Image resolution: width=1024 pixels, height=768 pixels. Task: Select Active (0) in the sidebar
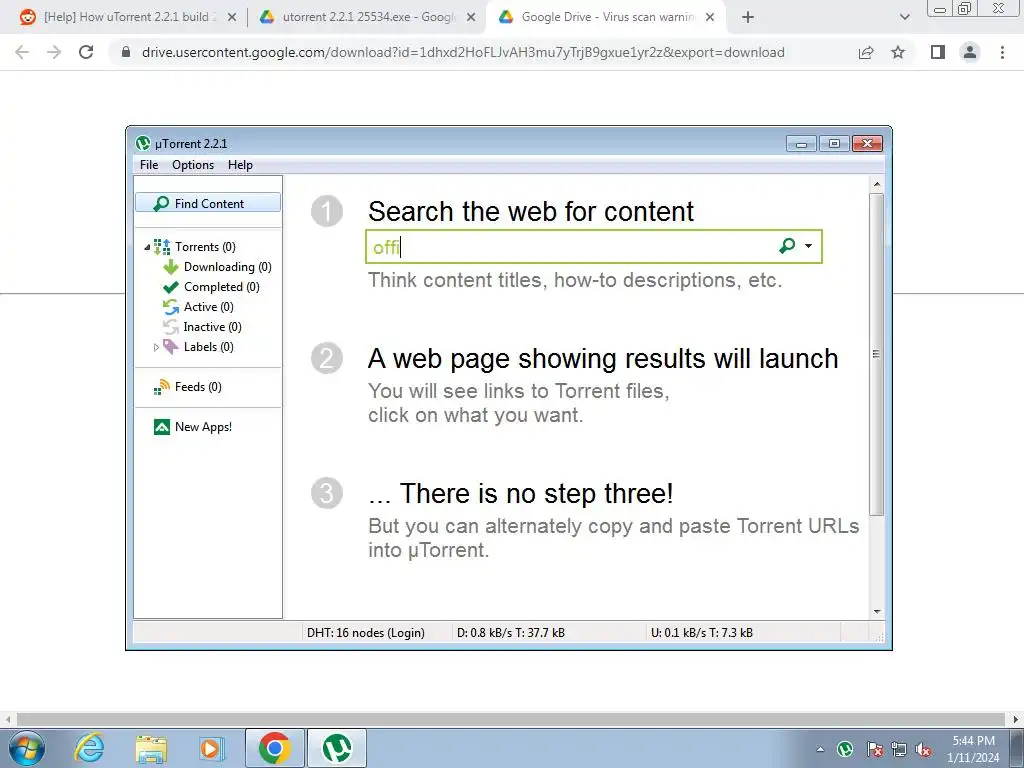click(x=208, y=307)
